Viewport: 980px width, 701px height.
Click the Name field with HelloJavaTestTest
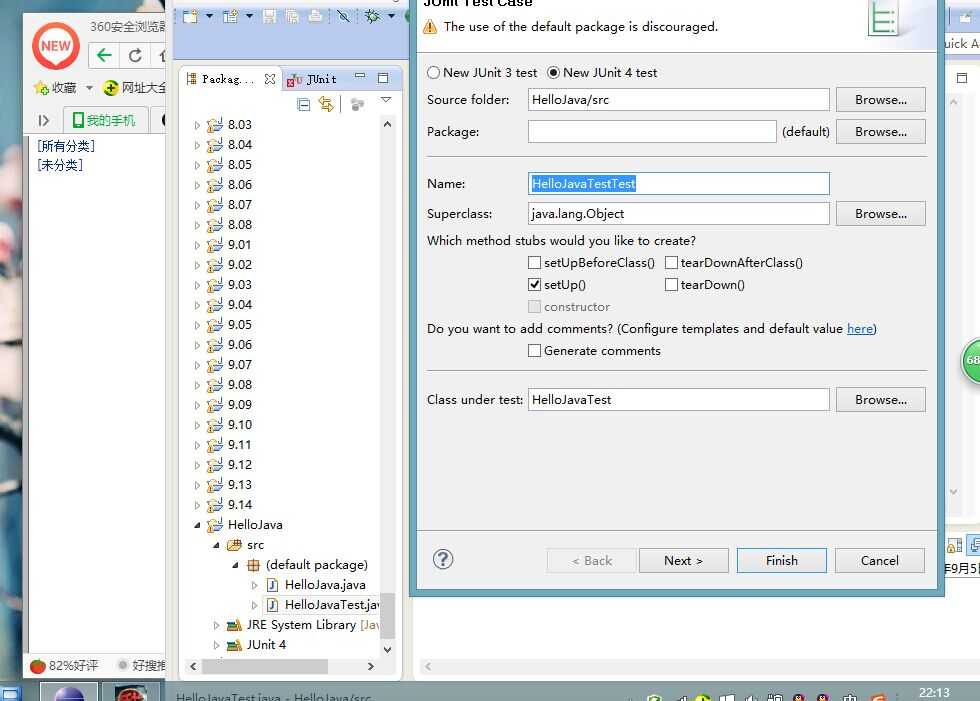coord(678,183)
